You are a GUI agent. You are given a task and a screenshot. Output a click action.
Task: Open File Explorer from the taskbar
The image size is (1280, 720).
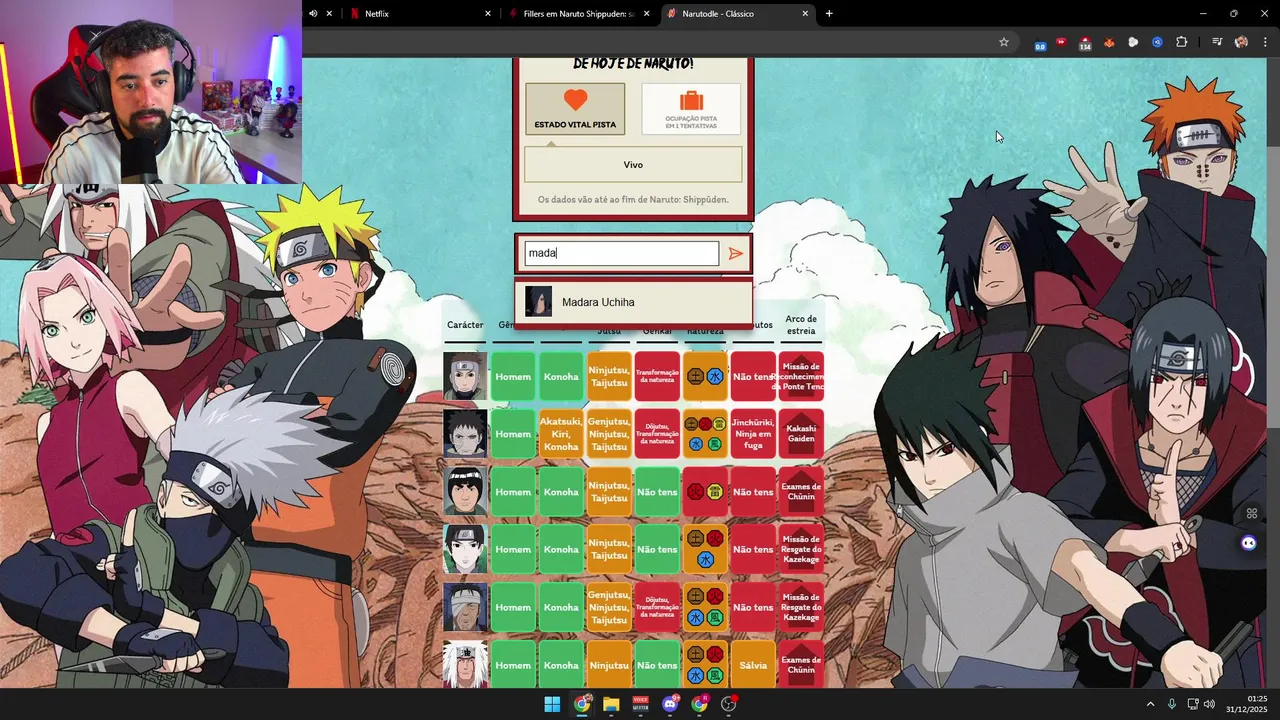pyautogui.click(x=611, y=704)
